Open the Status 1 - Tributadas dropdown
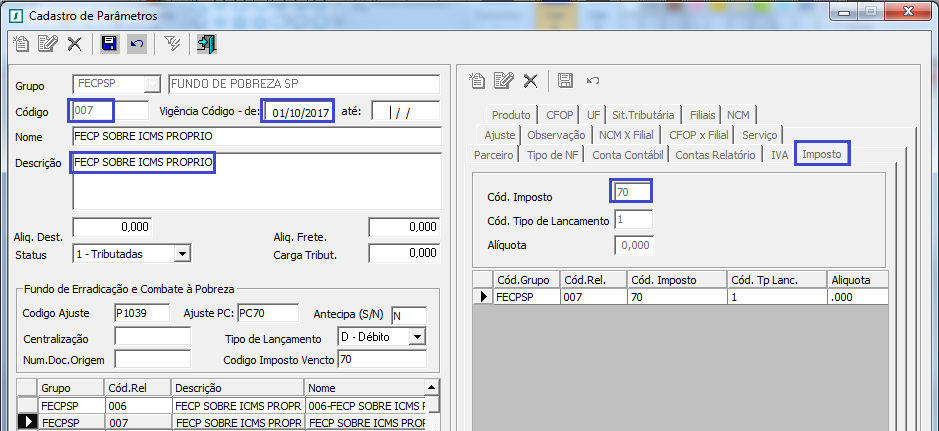The width and height of the screenshot is (939, 431). [181, 254]
